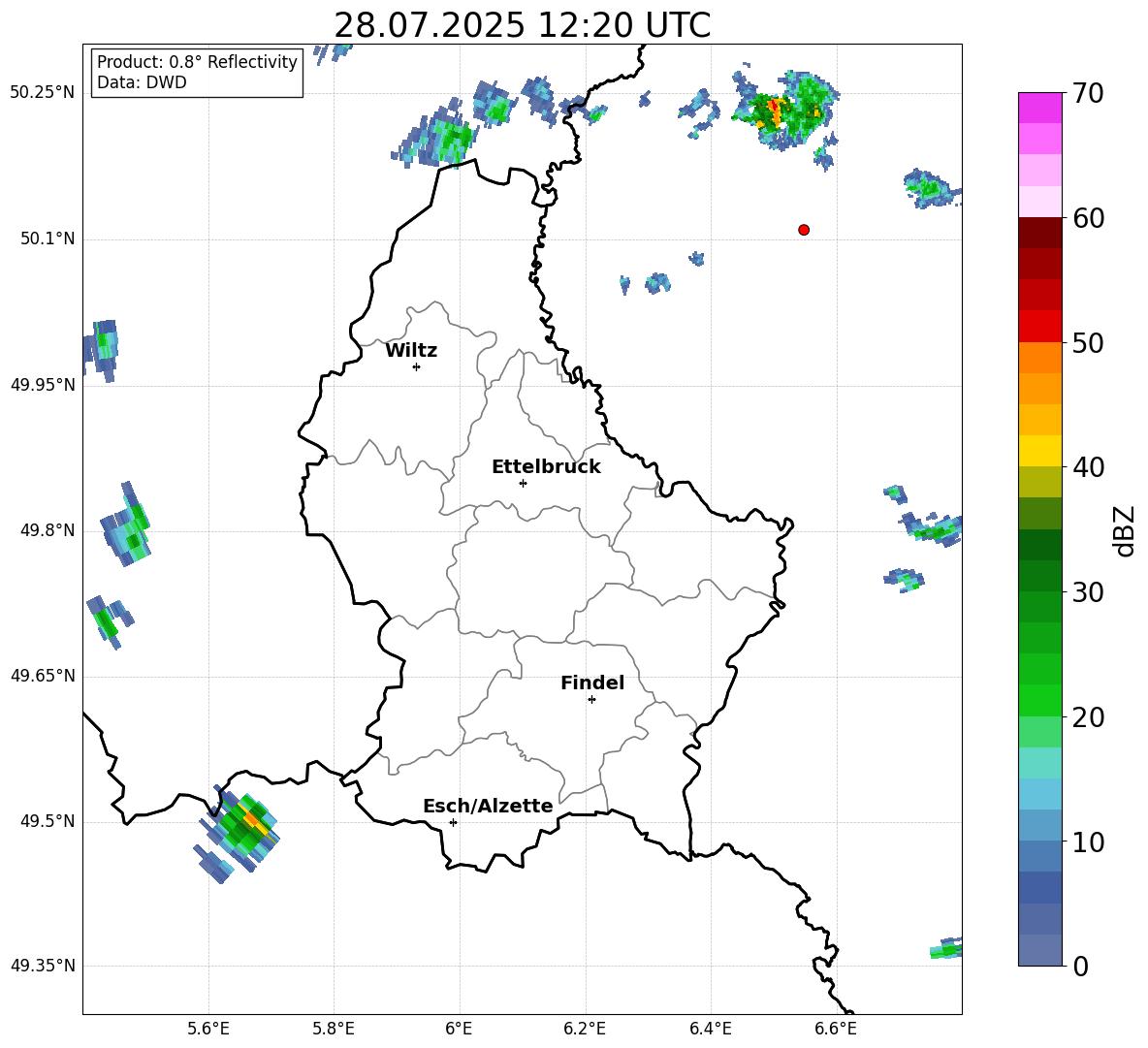
Task: Click the slate blue band at 0 dBZ
Action: pos(1040,950)
